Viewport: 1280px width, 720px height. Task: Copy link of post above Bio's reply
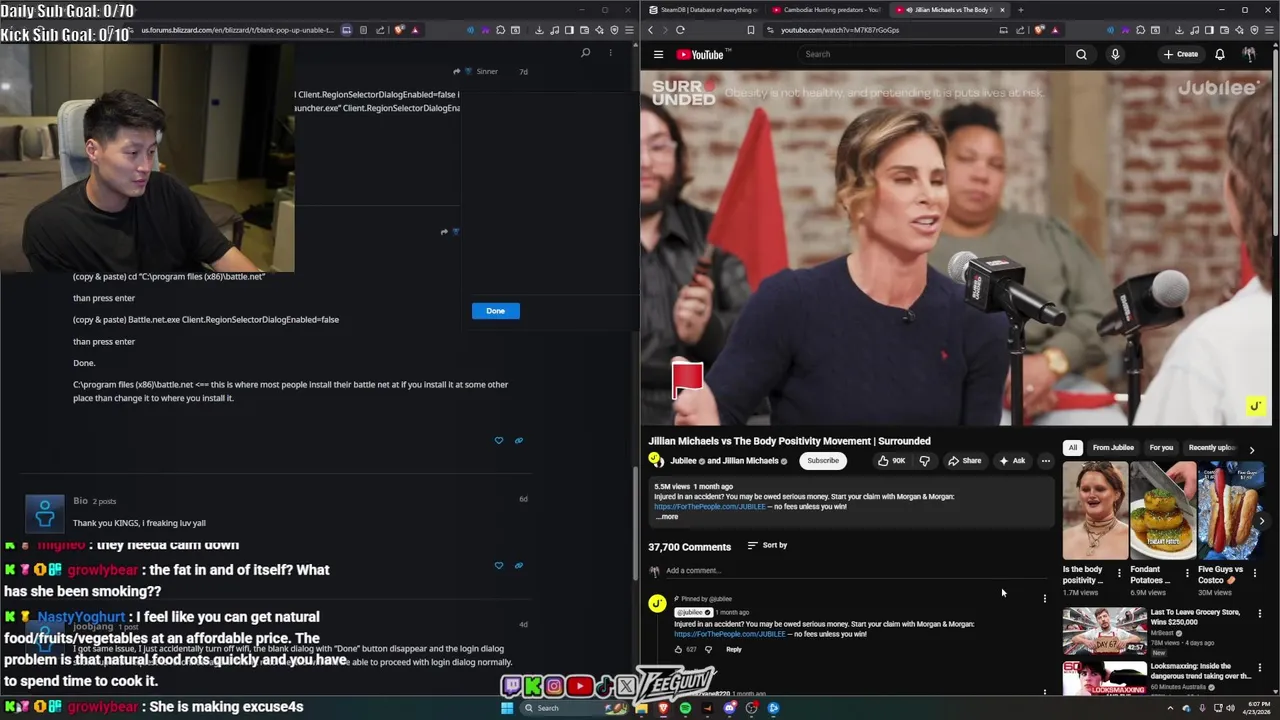point(519,440)
